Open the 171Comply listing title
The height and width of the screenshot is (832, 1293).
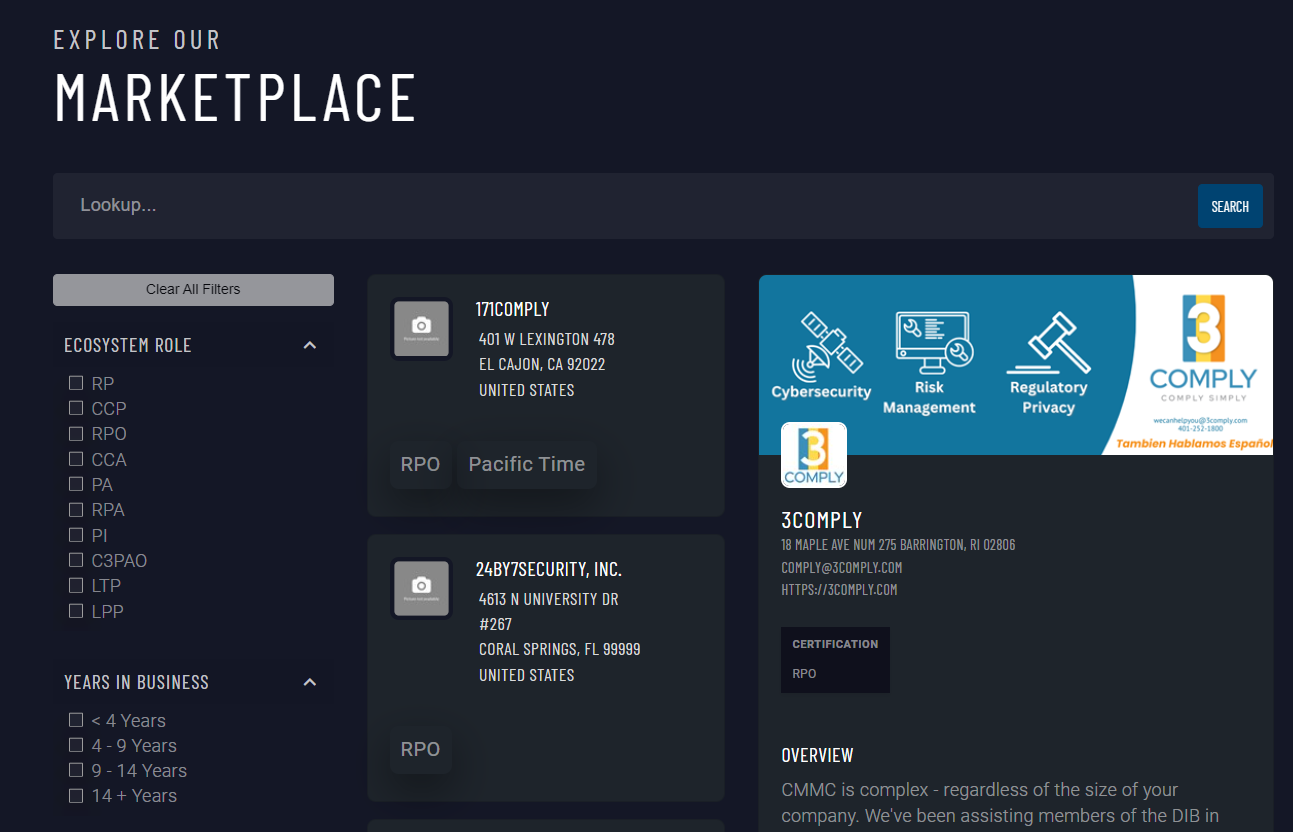[x=512, y=309]
